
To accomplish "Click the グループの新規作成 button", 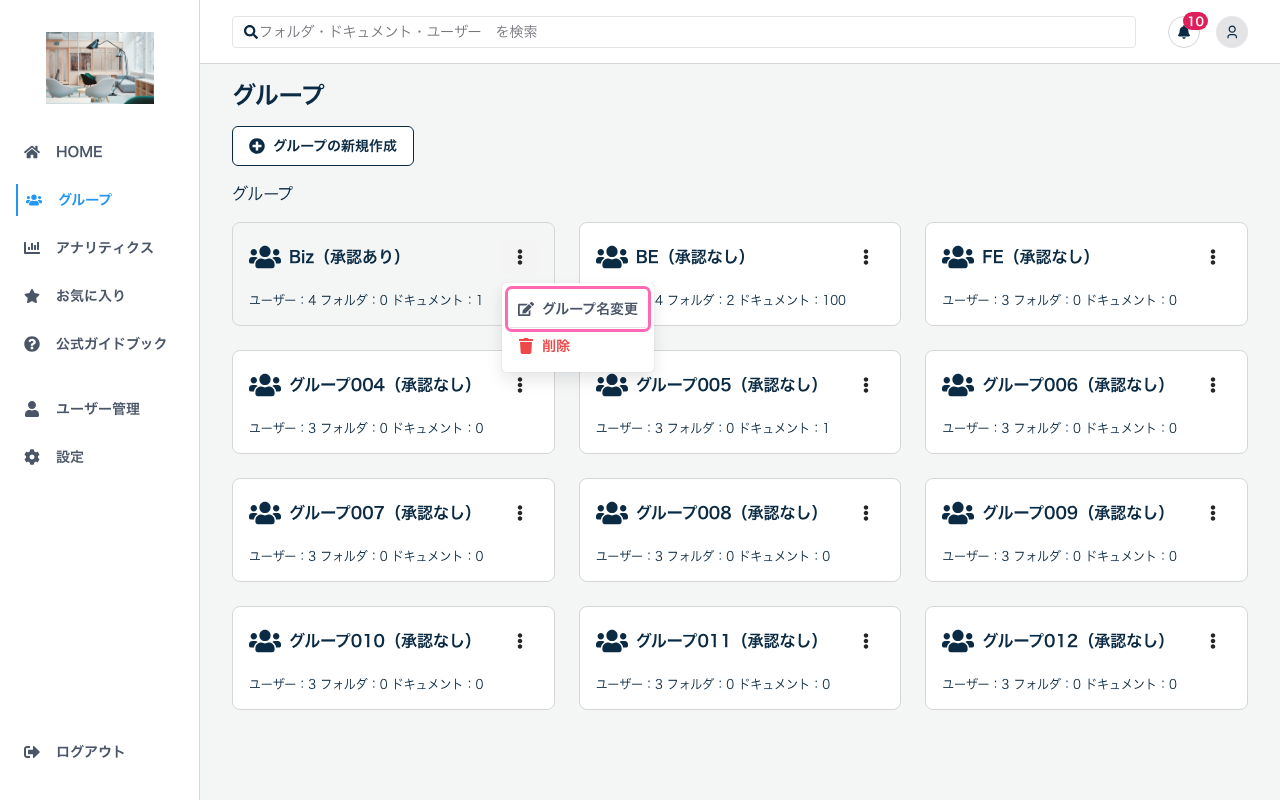I will click(323, 146).
